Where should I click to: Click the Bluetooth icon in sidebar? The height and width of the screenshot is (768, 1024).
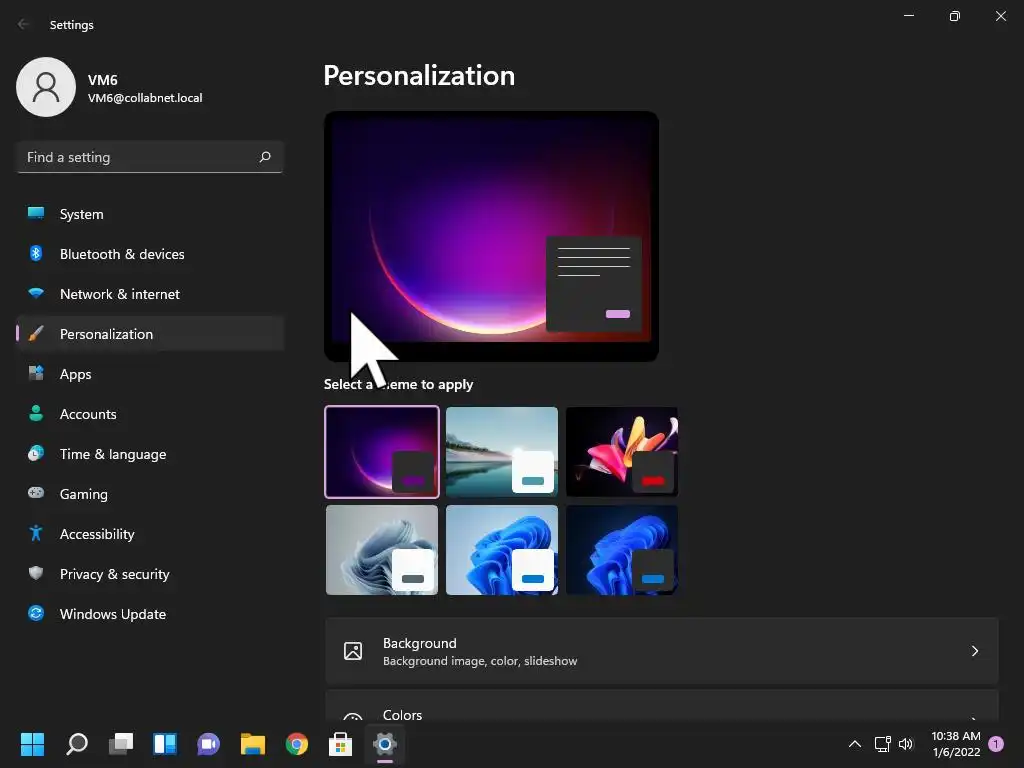36,253
